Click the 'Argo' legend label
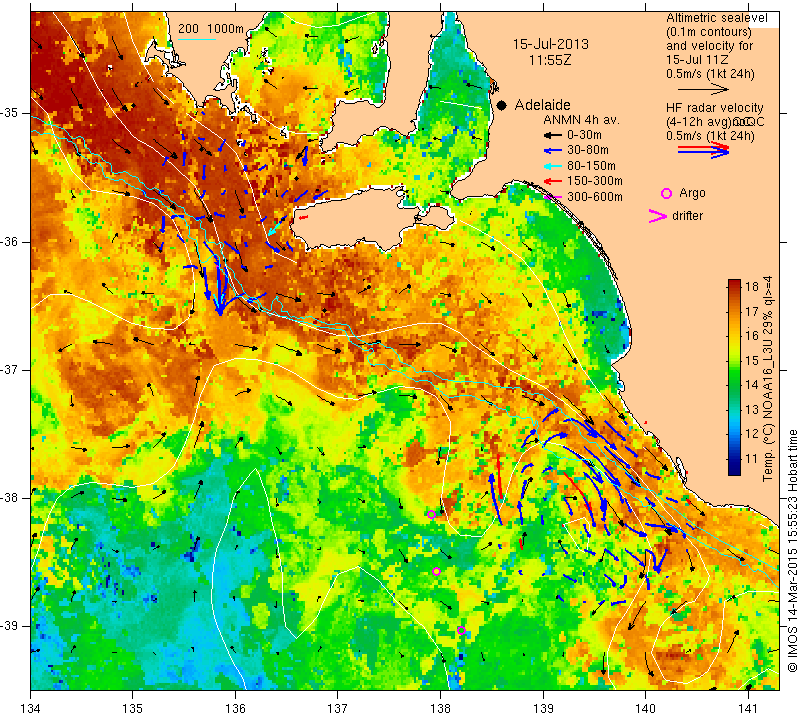This screenshot has height=720, width=800. (692, 193)
